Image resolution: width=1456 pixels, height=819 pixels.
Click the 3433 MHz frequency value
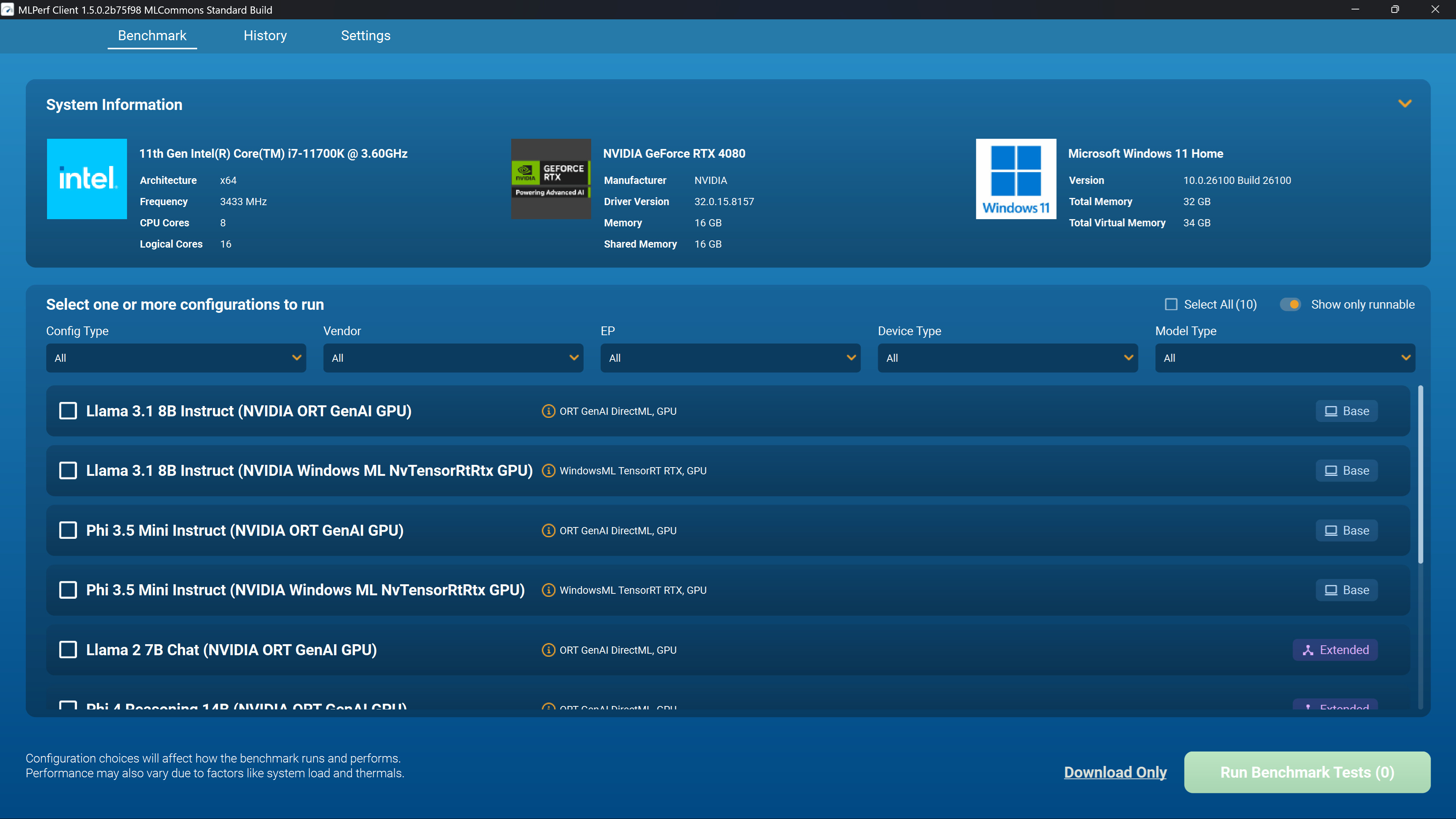pos(243,202)
